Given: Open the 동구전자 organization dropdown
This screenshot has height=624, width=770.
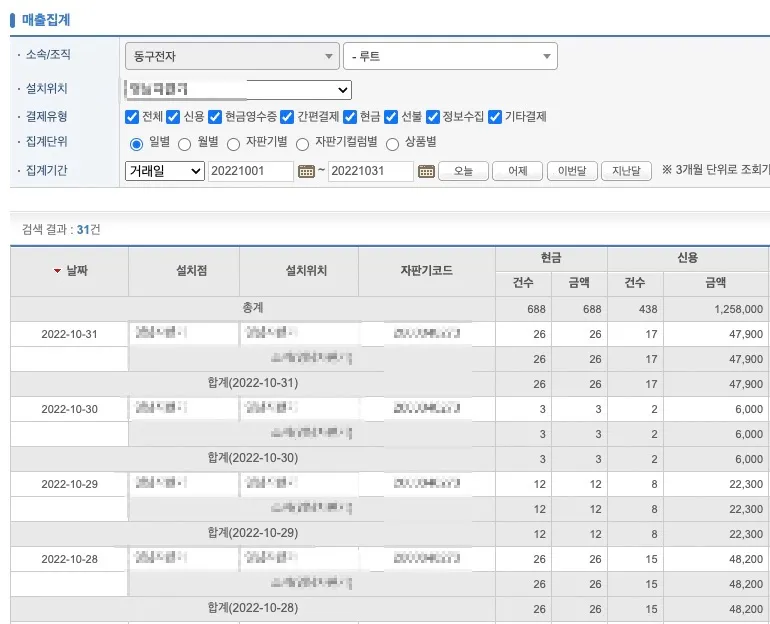Looking at the screenshot, I should point(232,56).
